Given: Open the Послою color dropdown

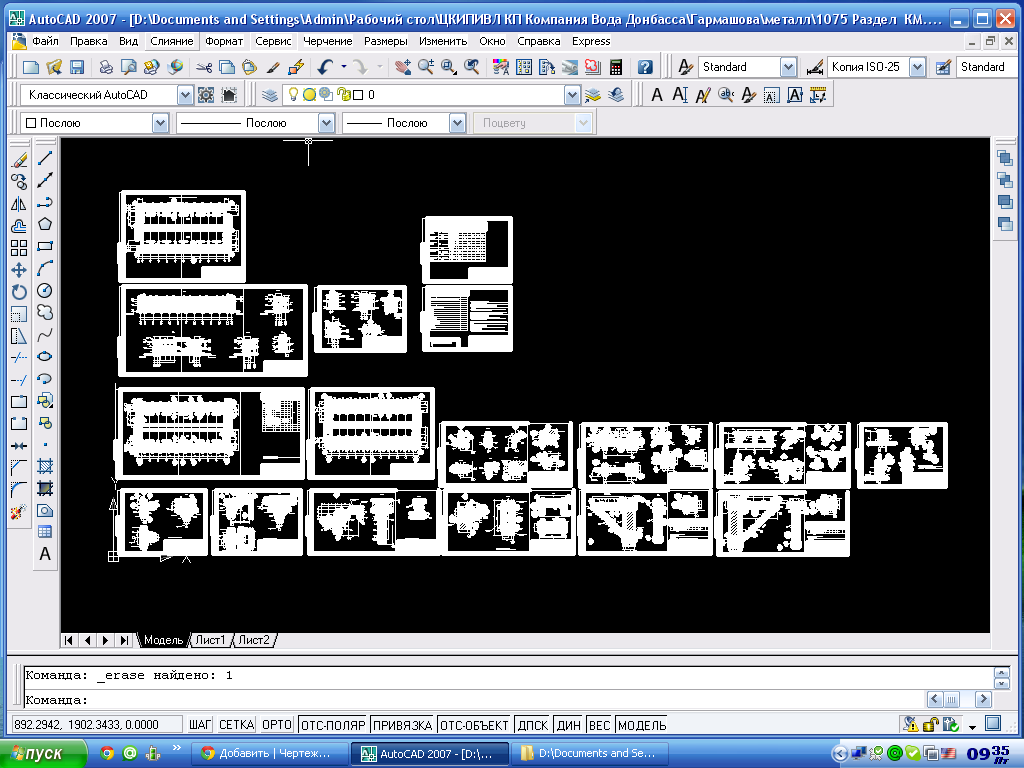Looking at the screenshot, I should tap(160, 123).
